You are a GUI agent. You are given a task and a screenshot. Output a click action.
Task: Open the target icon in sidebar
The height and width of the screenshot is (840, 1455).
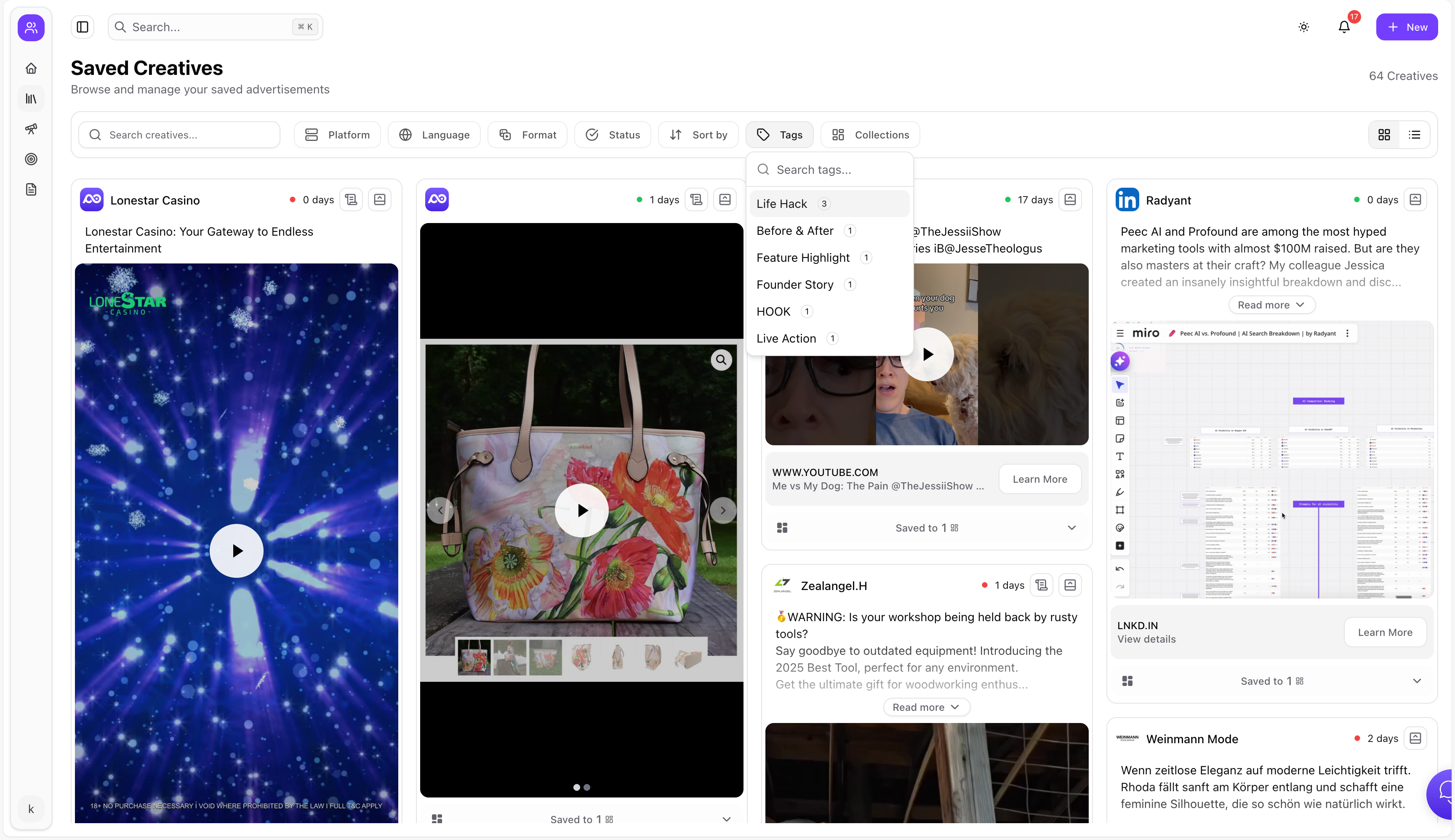tap(31, 159)
